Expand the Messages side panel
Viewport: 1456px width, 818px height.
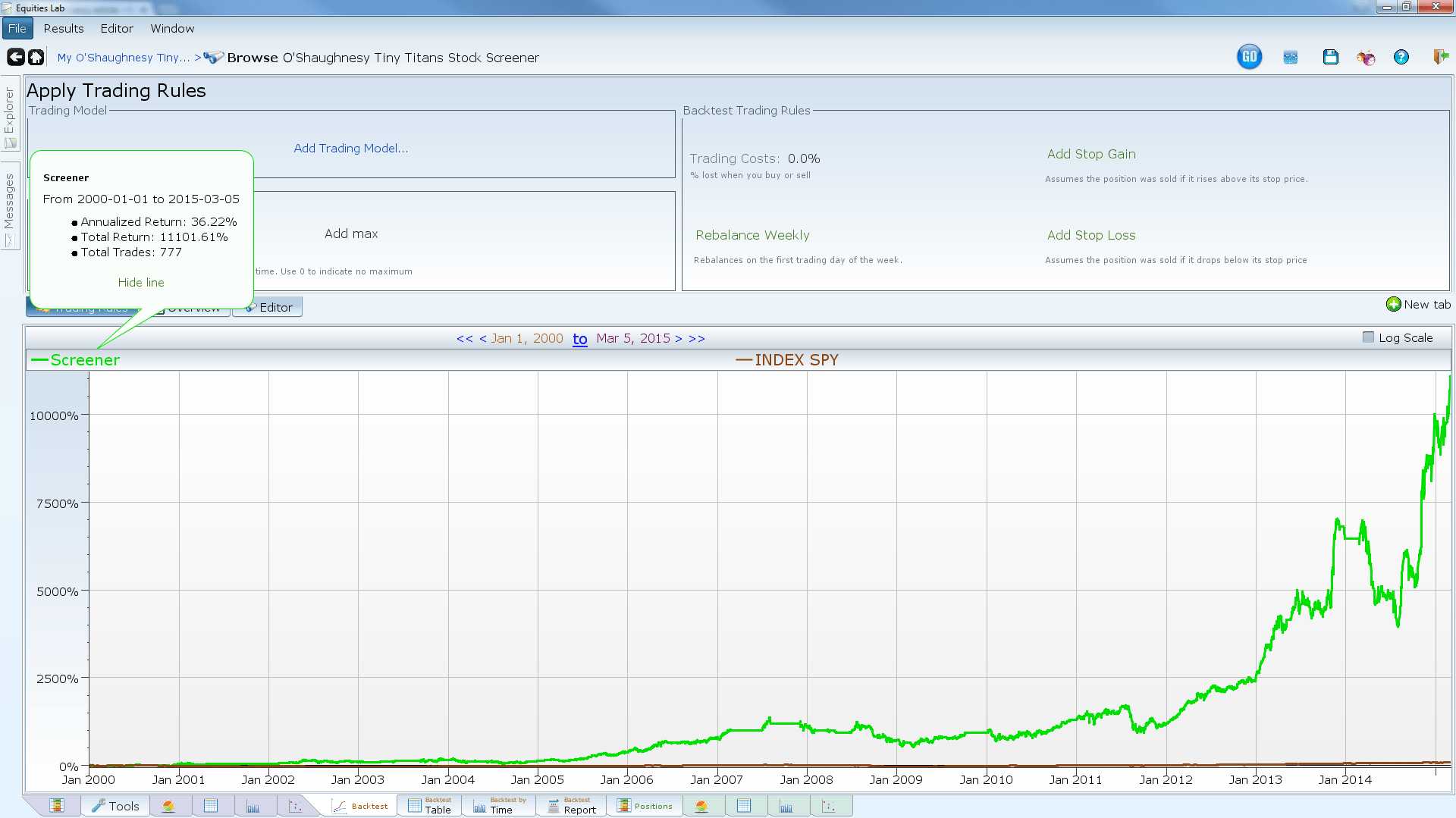pyautogui.click(x=10, y=205)
